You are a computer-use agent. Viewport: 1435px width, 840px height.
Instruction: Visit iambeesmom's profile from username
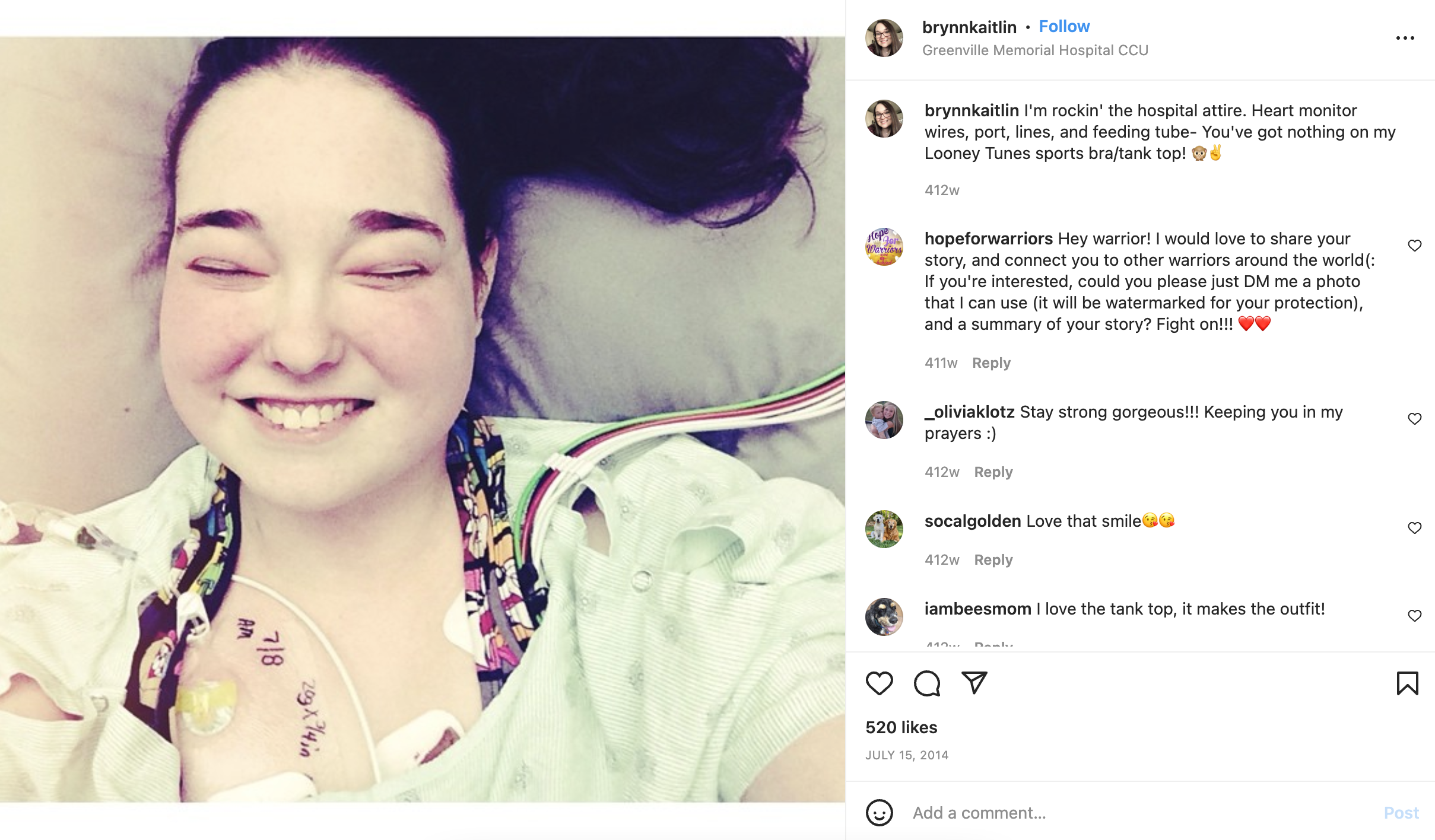click(x=977, y=609)
